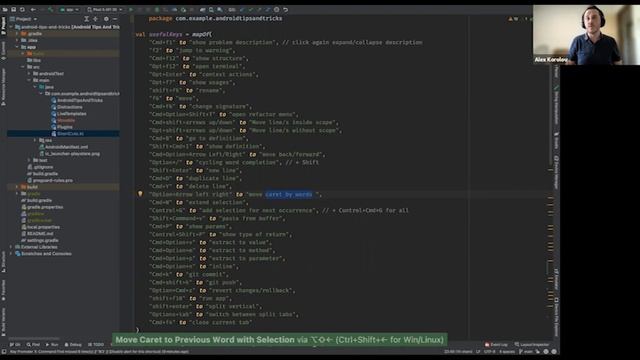
Task: Hide the Project panel with minus icon
Action: (x=115, y=19)
